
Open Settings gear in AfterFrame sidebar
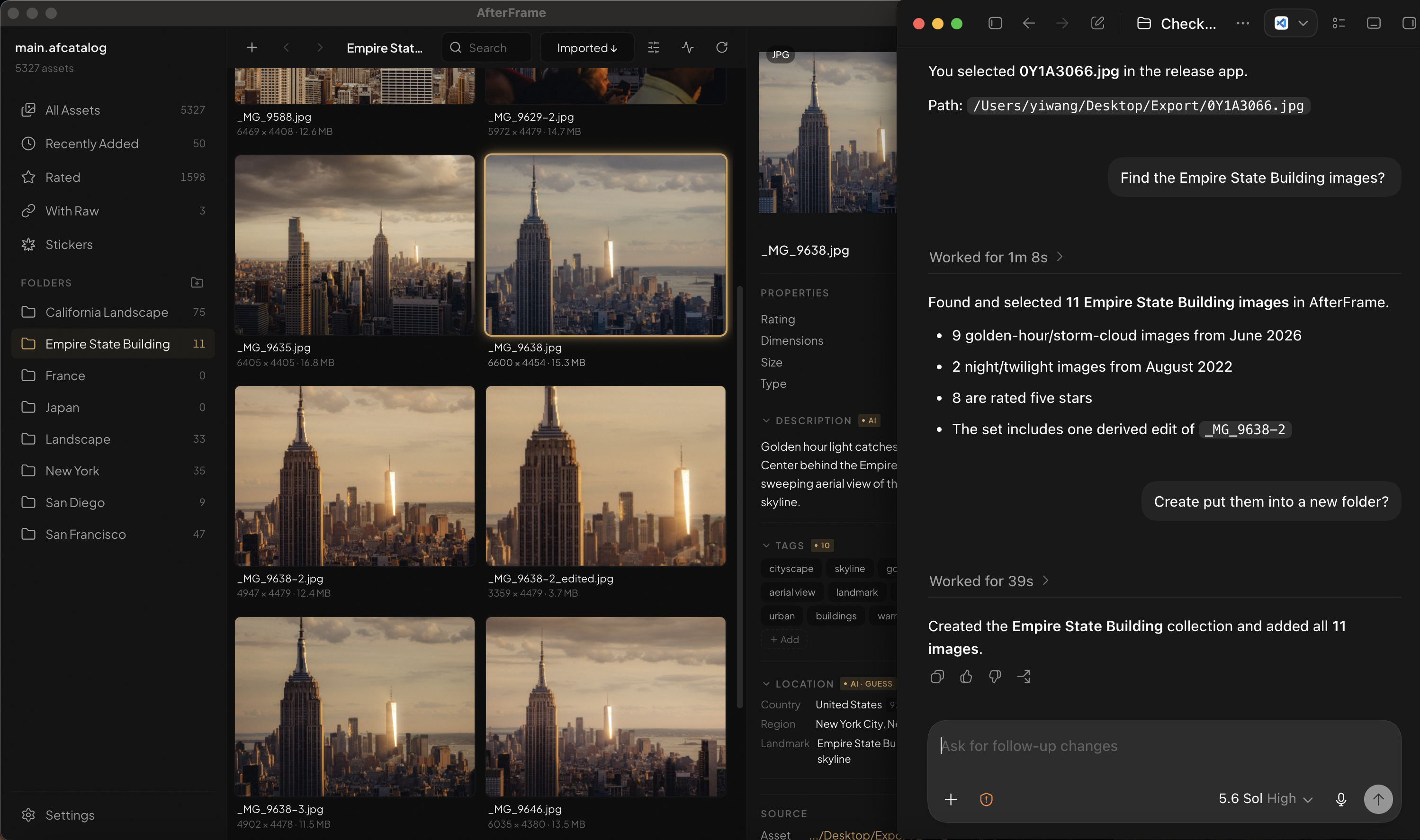(x=28, y=814)
